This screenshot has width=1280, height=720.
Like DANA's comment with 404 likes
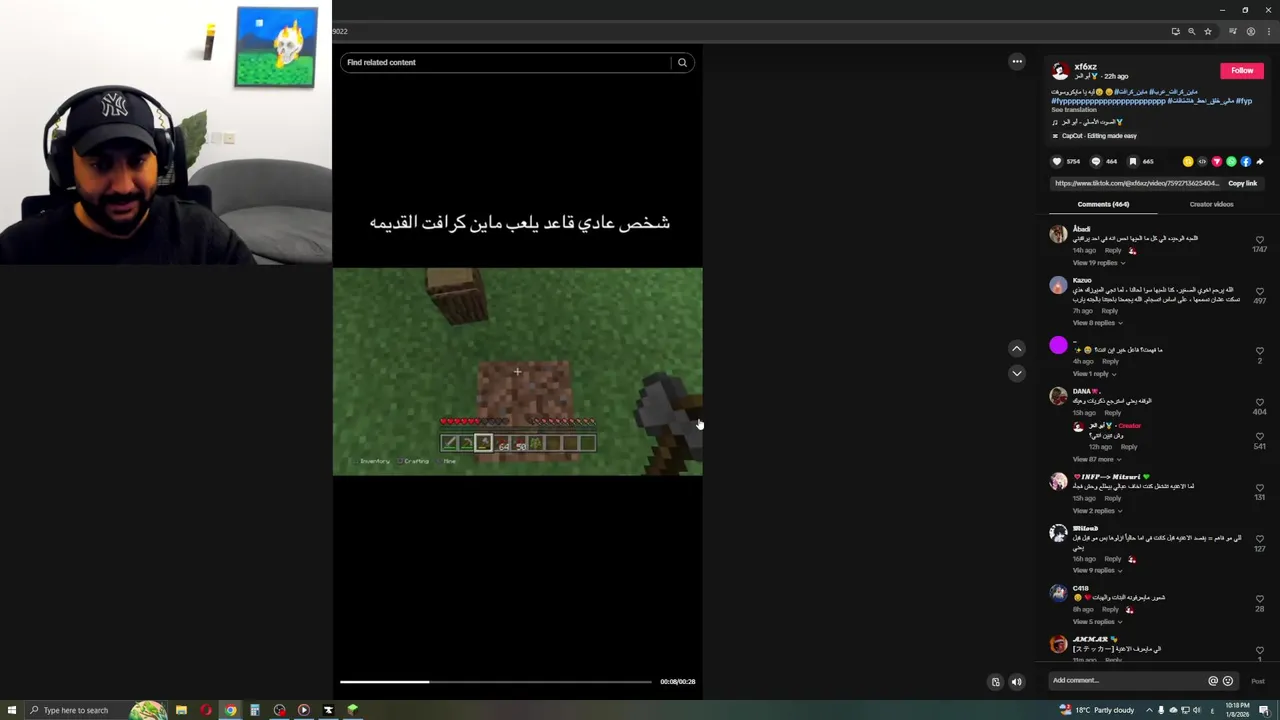(x=1259, y=402)
